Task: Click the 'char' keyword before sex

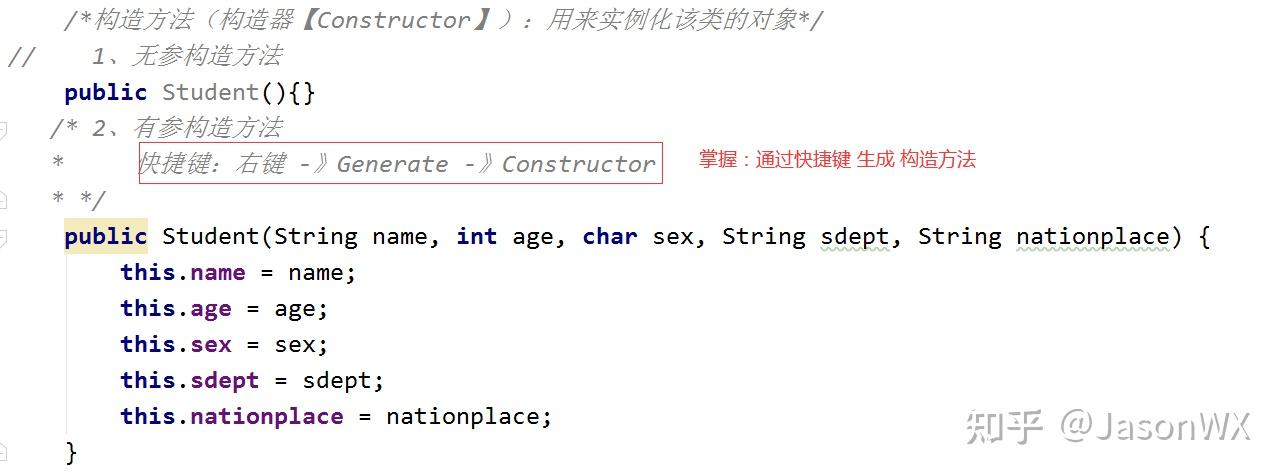Action: point(610,237)
